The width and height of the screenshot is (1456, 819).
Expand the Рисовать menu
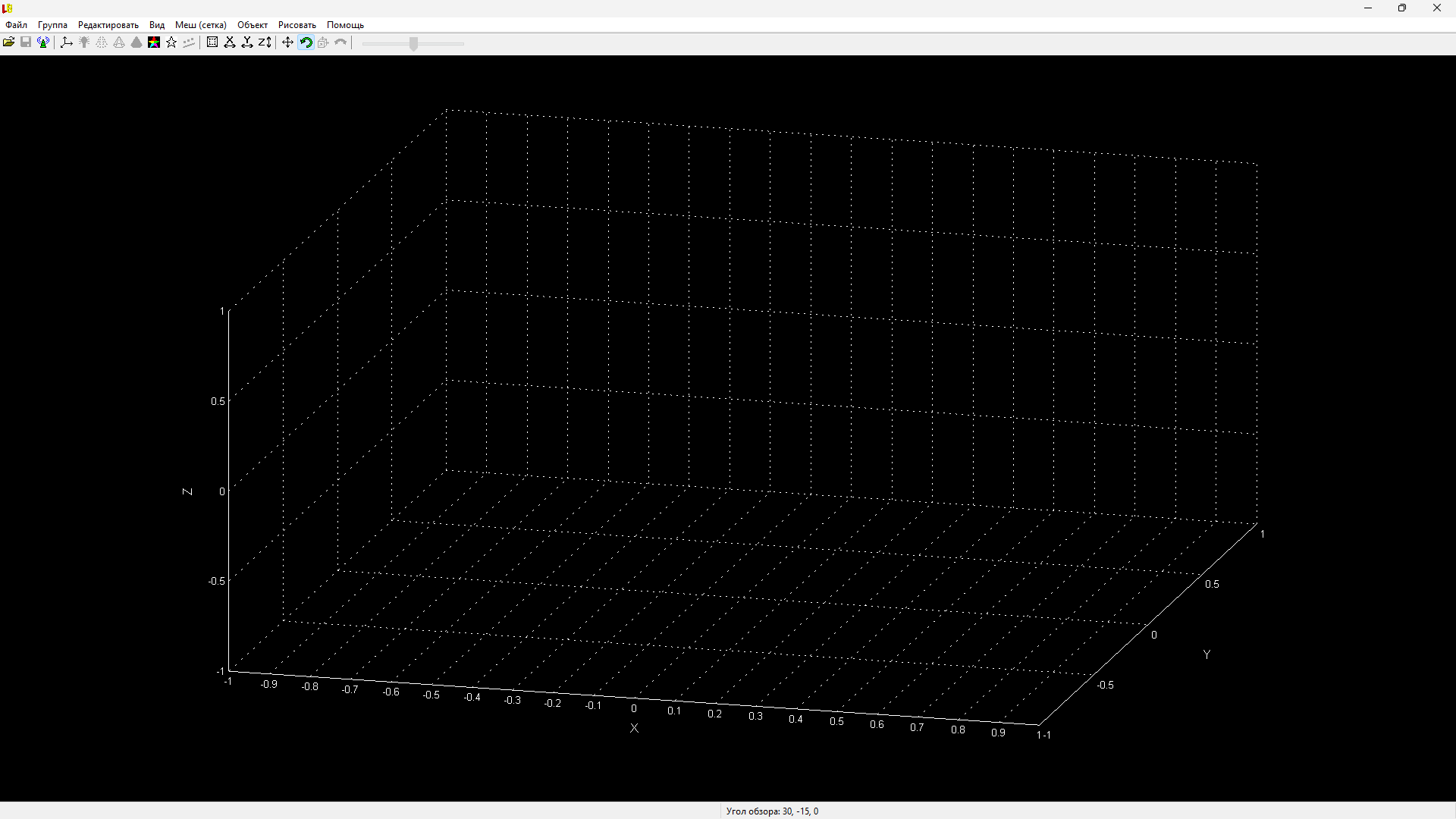pyautogui.click(x=297, y=25)
